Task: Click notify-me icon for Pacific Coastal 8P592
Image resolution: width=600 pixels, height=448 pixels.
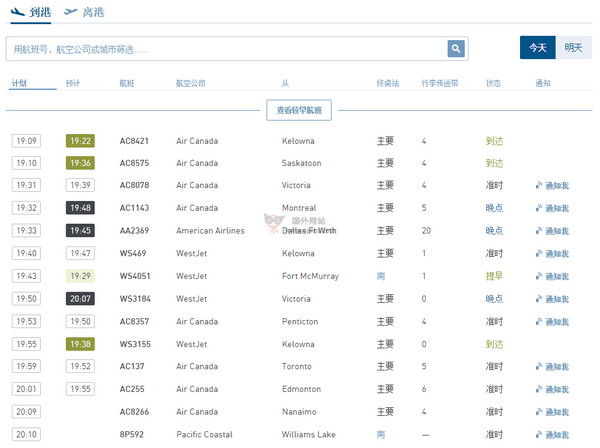Action: click(540, 435)
